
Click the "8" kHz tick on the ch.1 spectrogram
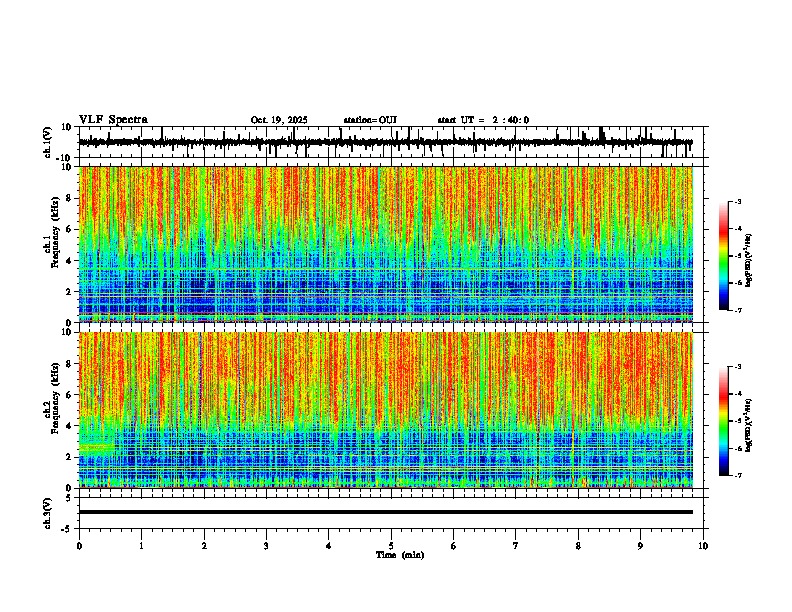click(70, 198)
